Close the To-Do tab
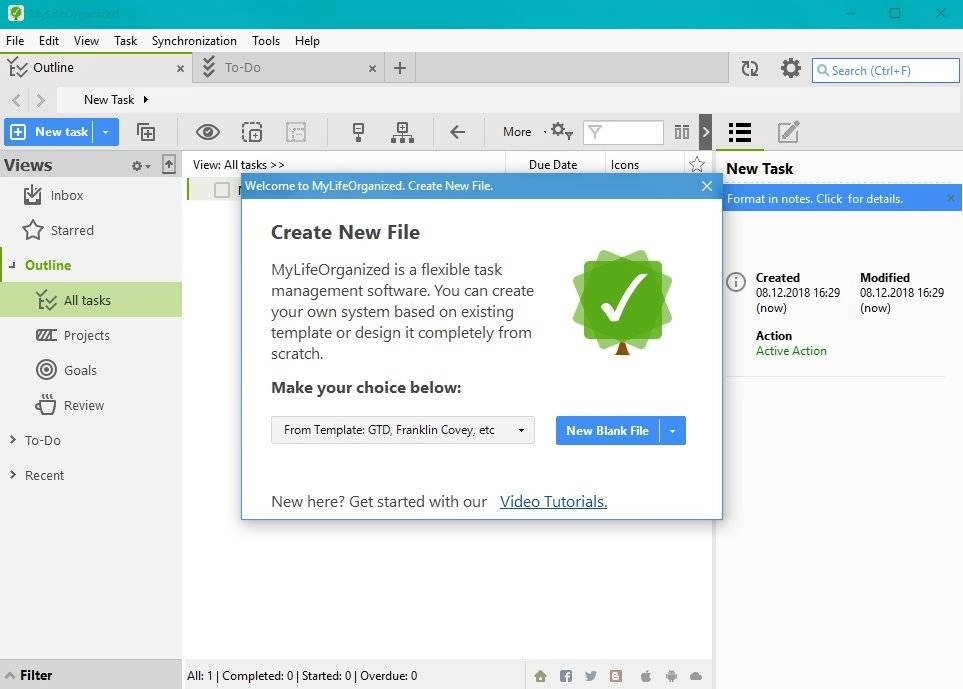The image size is (963, 689). 372,69
